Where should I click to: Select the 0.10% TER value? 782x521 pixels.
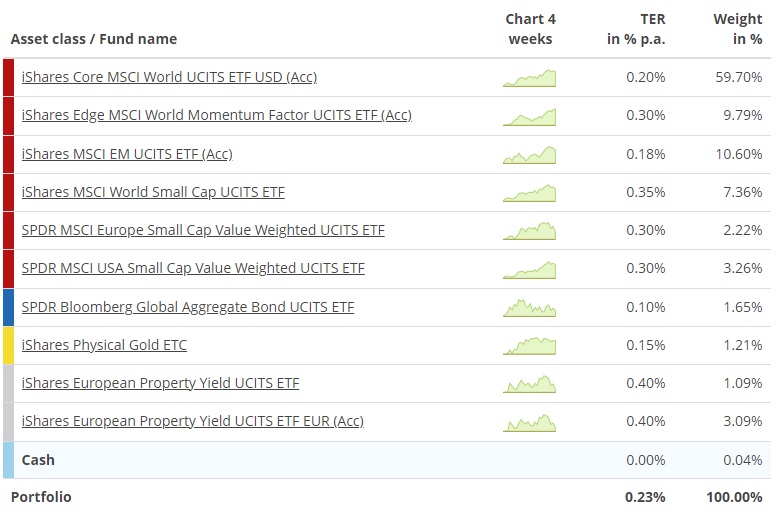pos(645,307)
